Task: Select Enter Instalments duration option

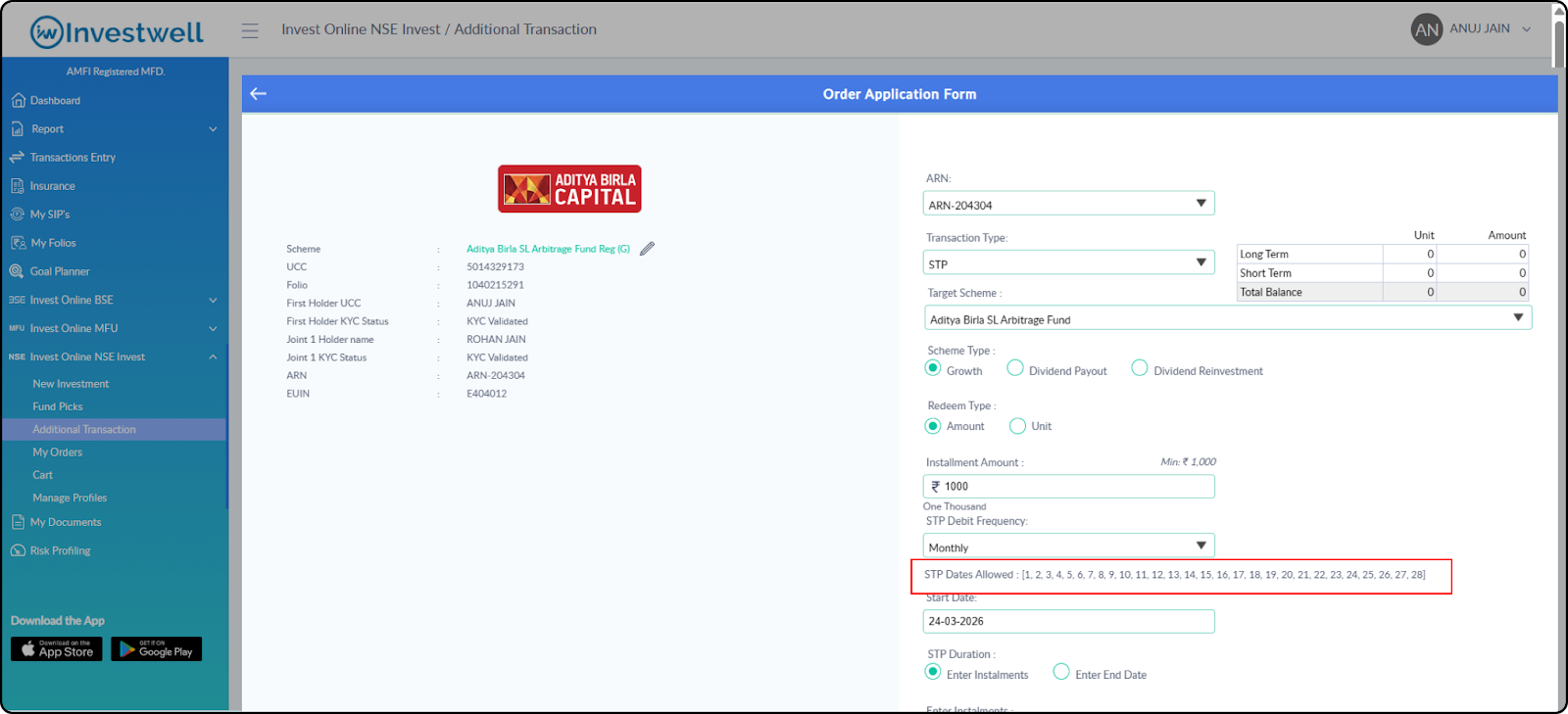Action: (933, 672)
